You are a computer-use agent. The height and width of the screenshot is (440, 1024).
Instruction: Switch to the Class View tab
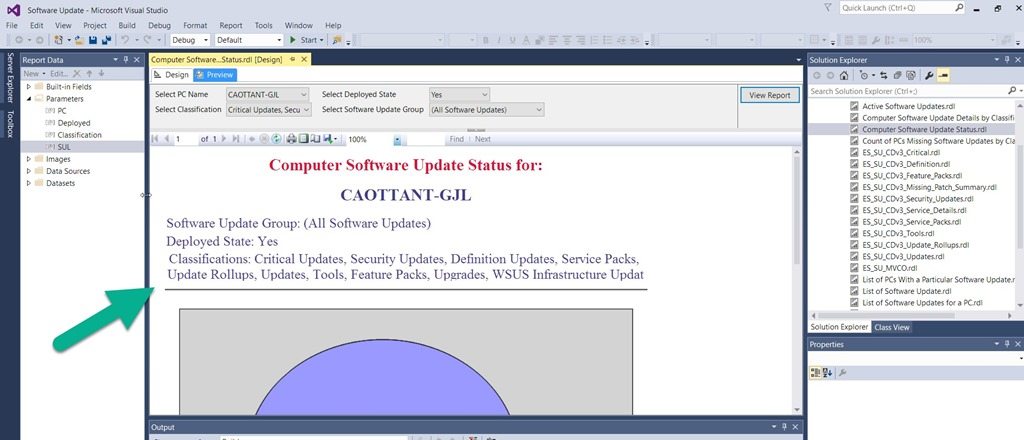(x=892, y=328)
